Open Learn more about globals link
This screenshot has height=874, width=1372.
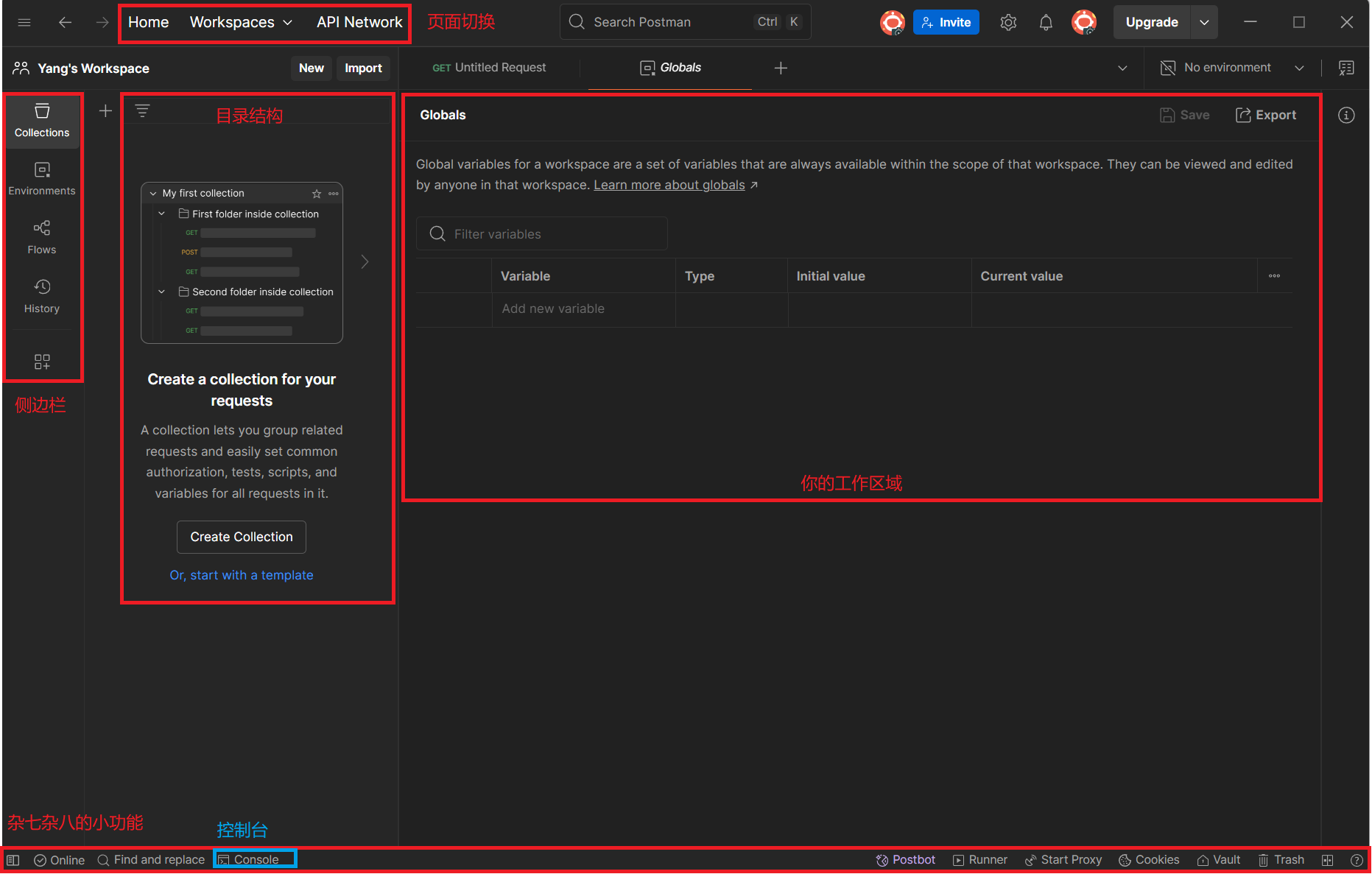click(669, 185)
